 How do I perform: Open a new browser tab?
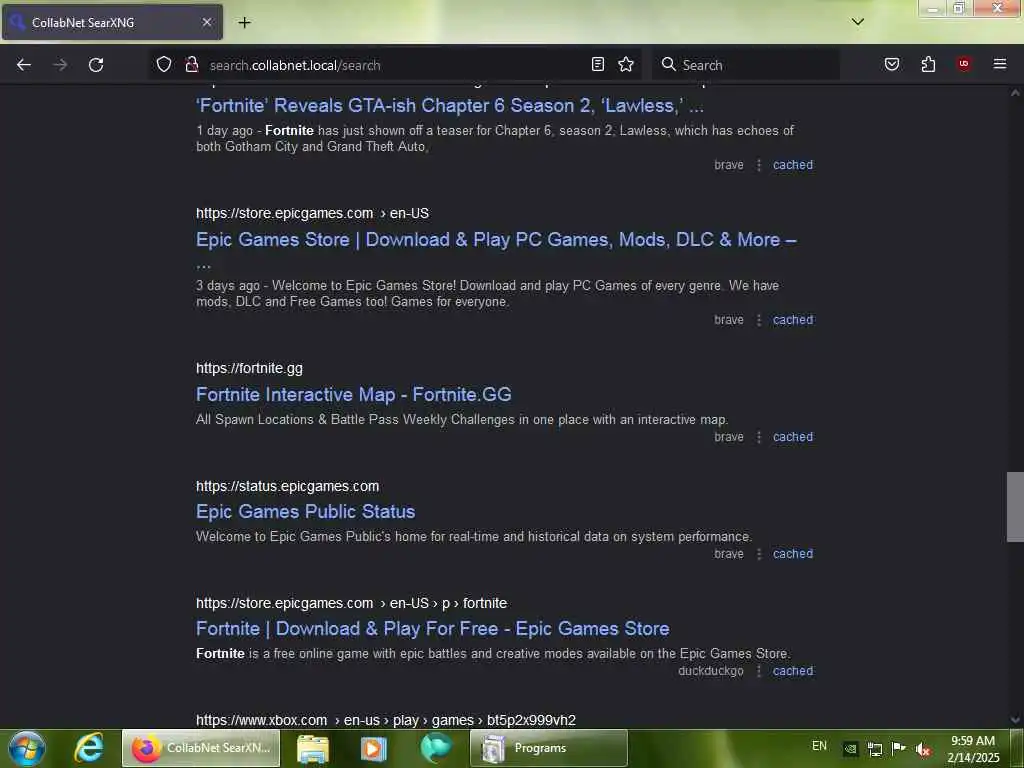(244, 22)
